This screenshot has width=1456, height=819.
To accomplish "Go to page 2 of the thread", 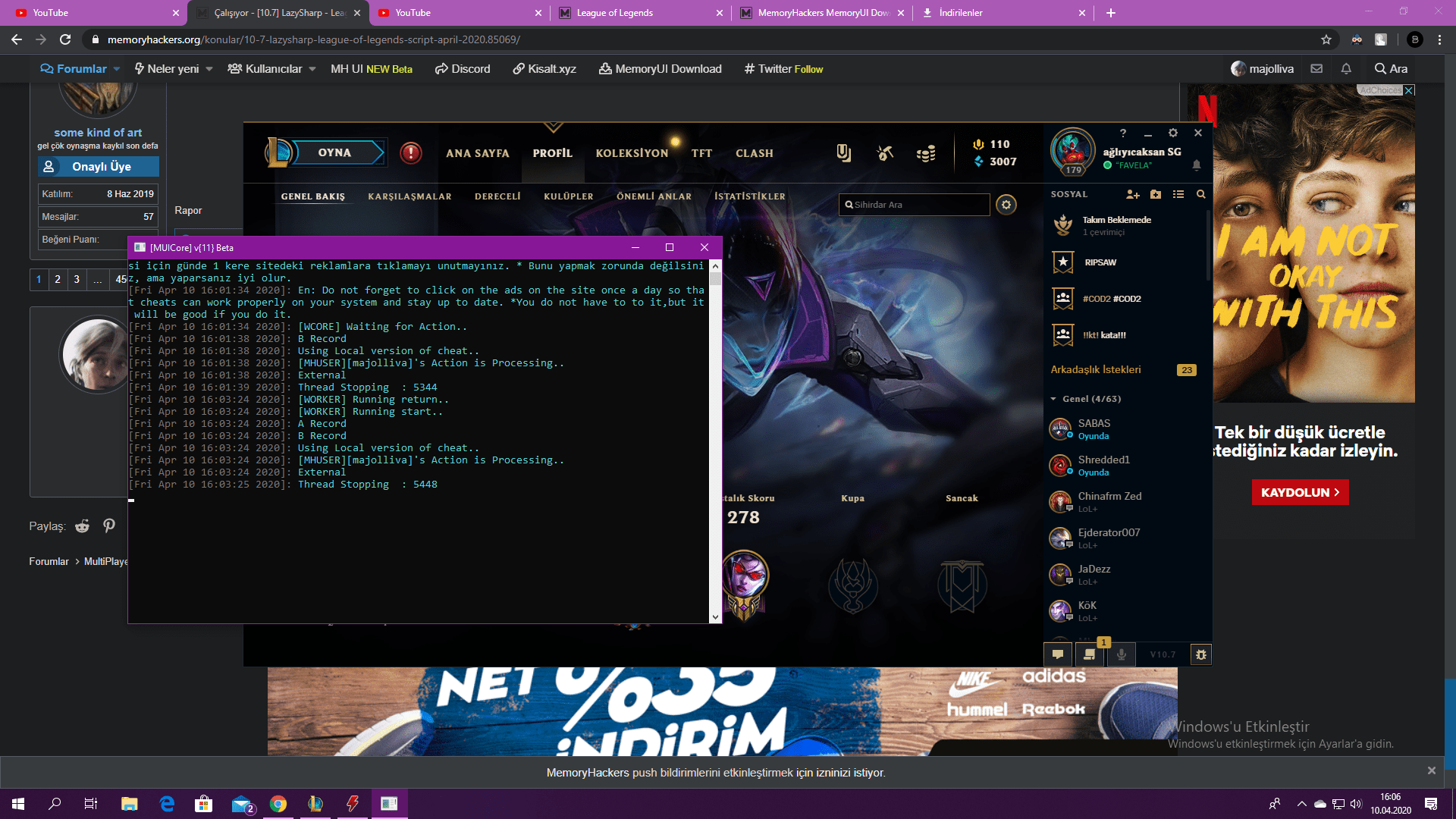I will pyautogui.click(x=58, y=280).
